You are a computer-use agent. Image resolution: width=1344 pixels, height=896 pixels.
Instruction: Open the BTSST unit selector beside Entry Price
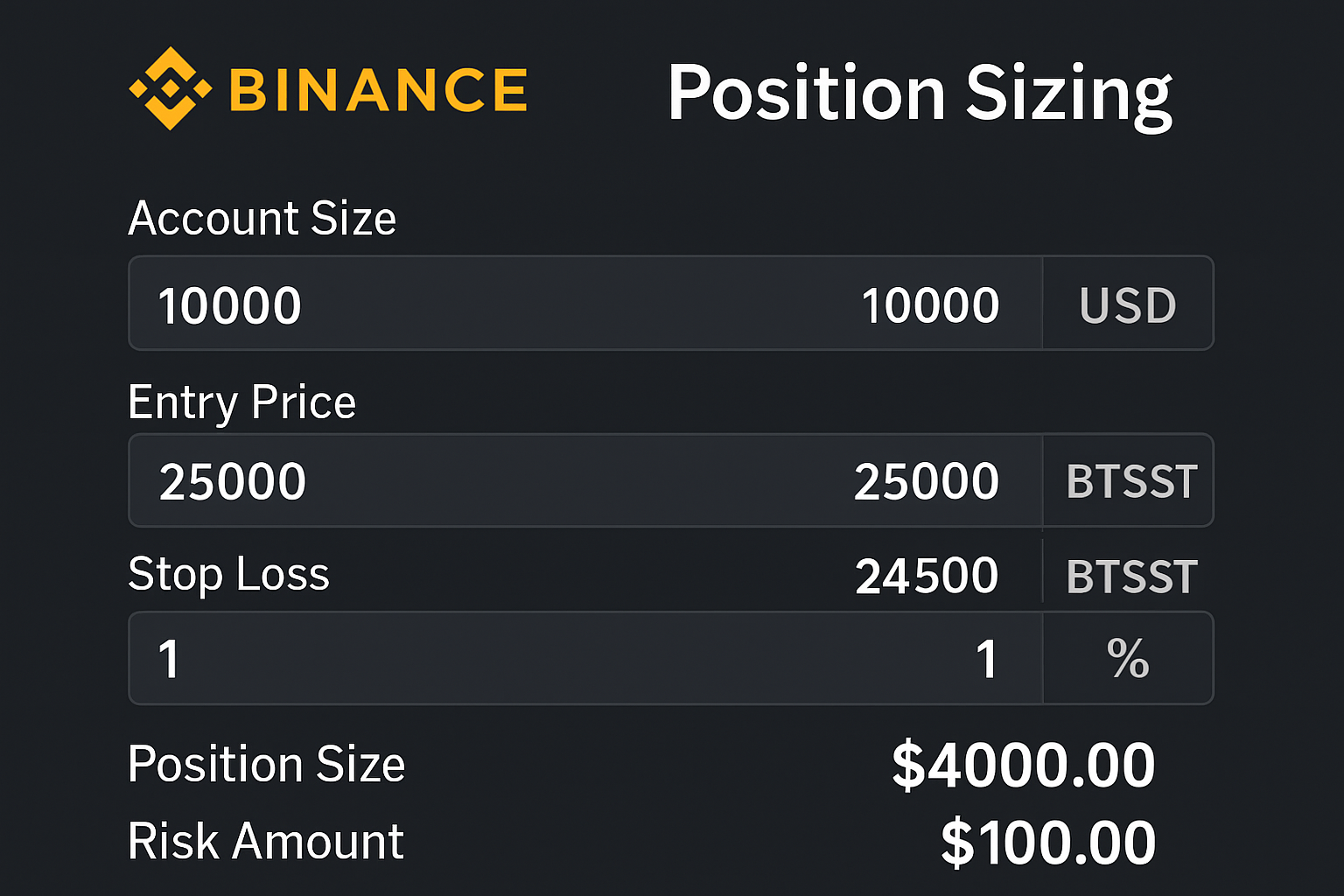1130,480
